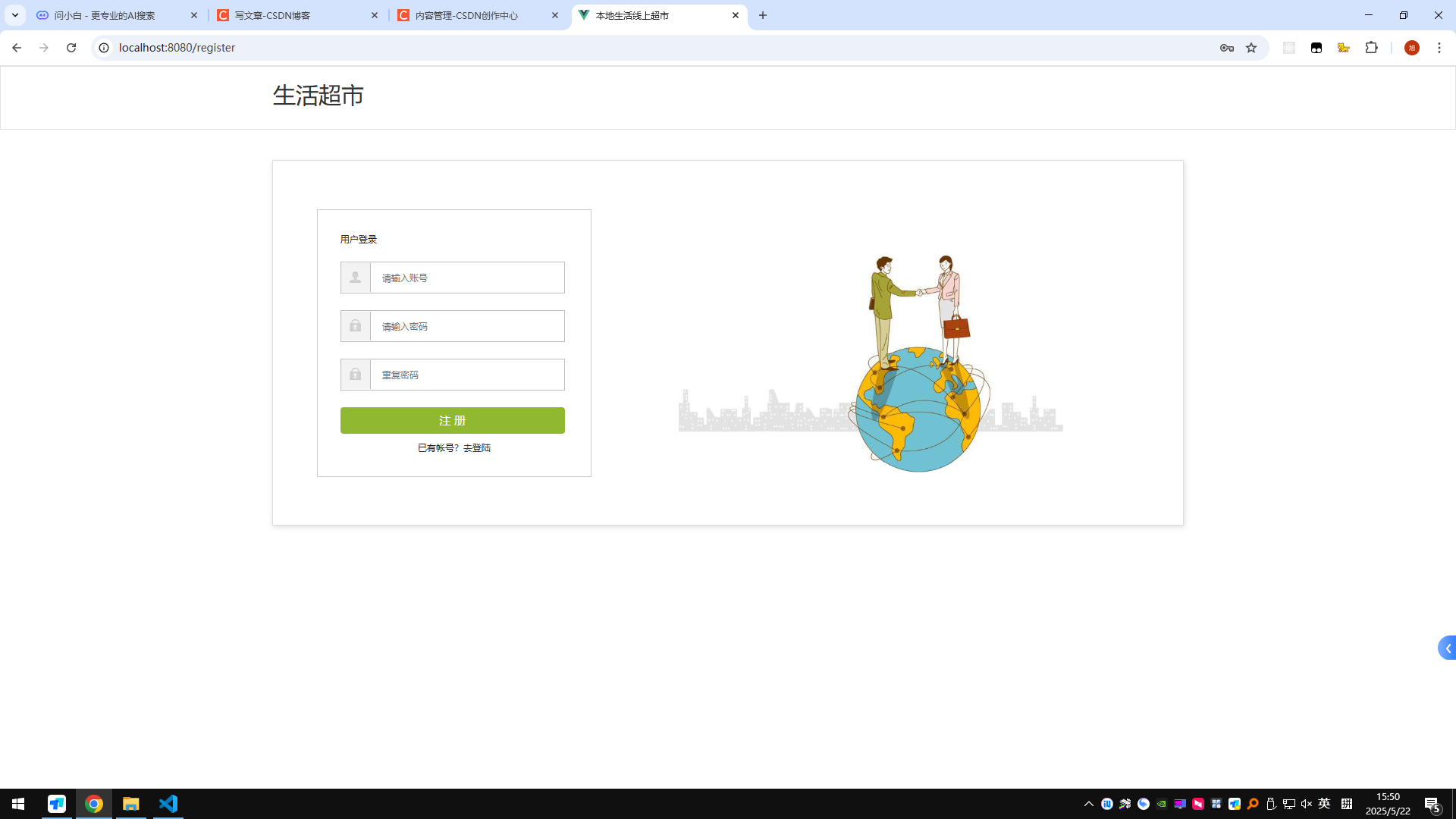Click the green 注册 button
This screenshot has width=1456, height=819.
click(452, 421)
